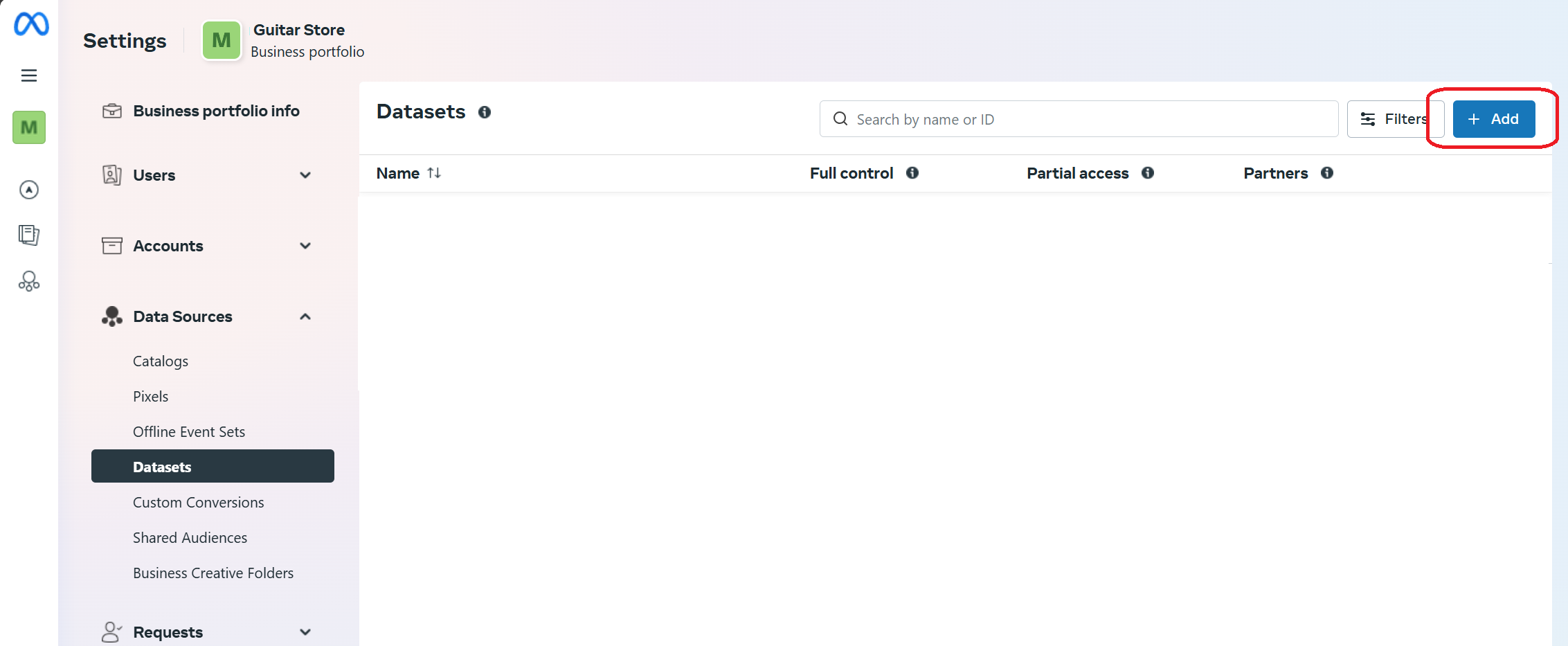Screen dimensions: 1568x646
Task: Sort datasets by Name arrows
Action: click(434, 173)
